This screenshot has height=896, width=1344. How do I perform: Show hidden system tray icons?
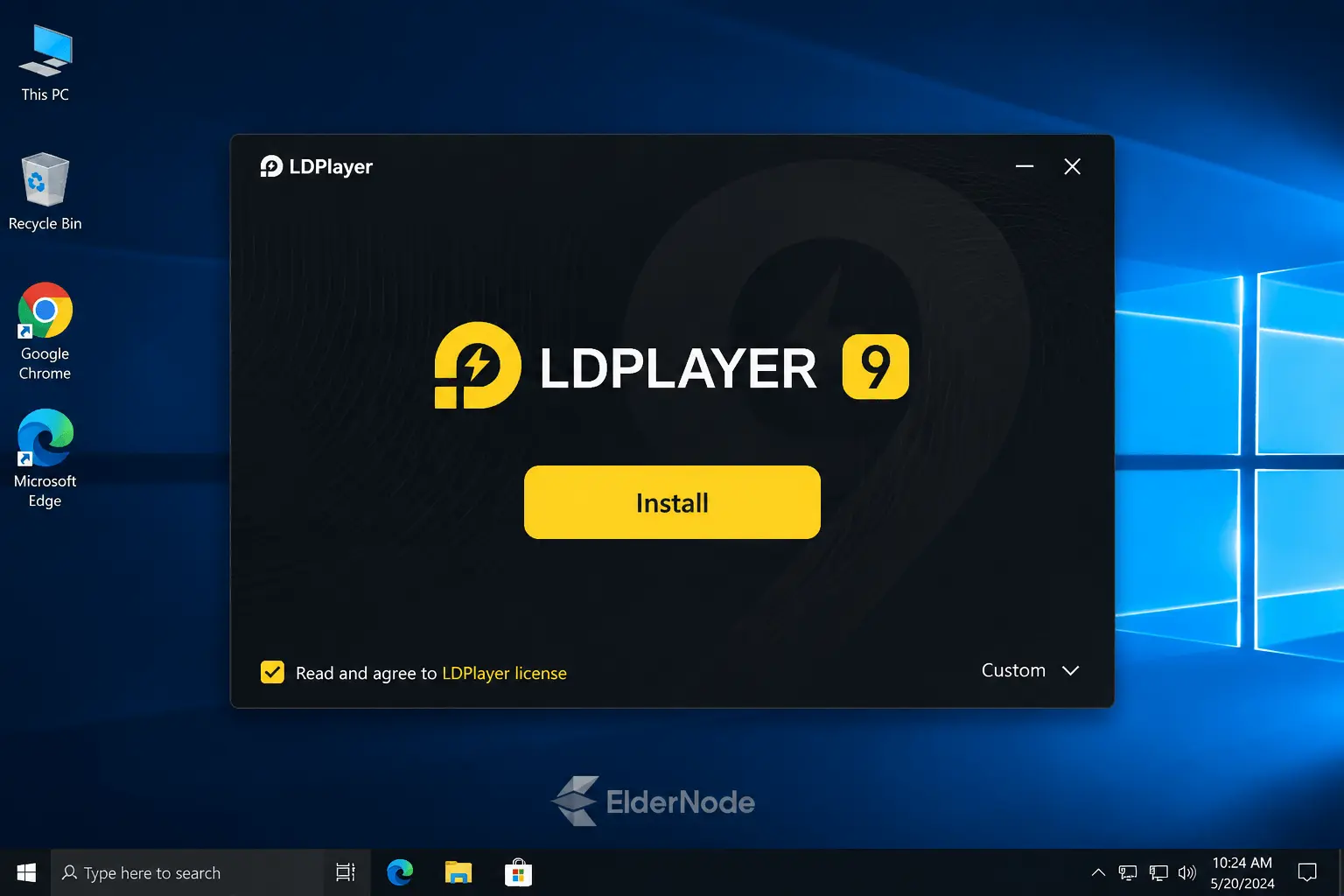tap(1098, 872)
